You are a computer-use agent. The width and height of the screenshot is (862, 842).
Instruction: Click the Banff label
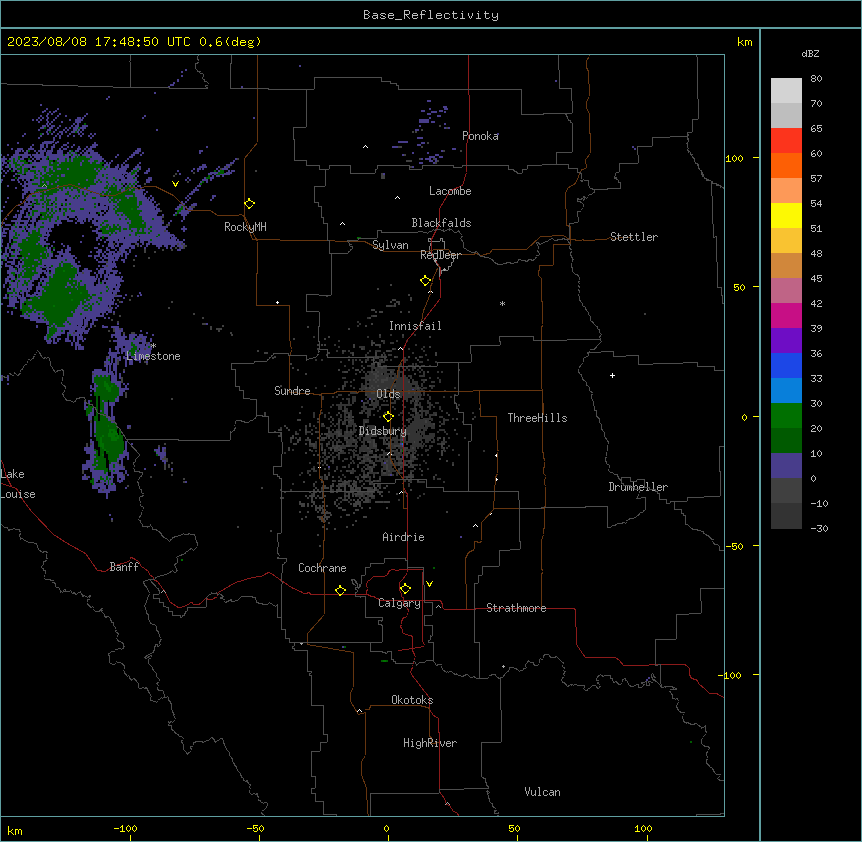point(124,567)
